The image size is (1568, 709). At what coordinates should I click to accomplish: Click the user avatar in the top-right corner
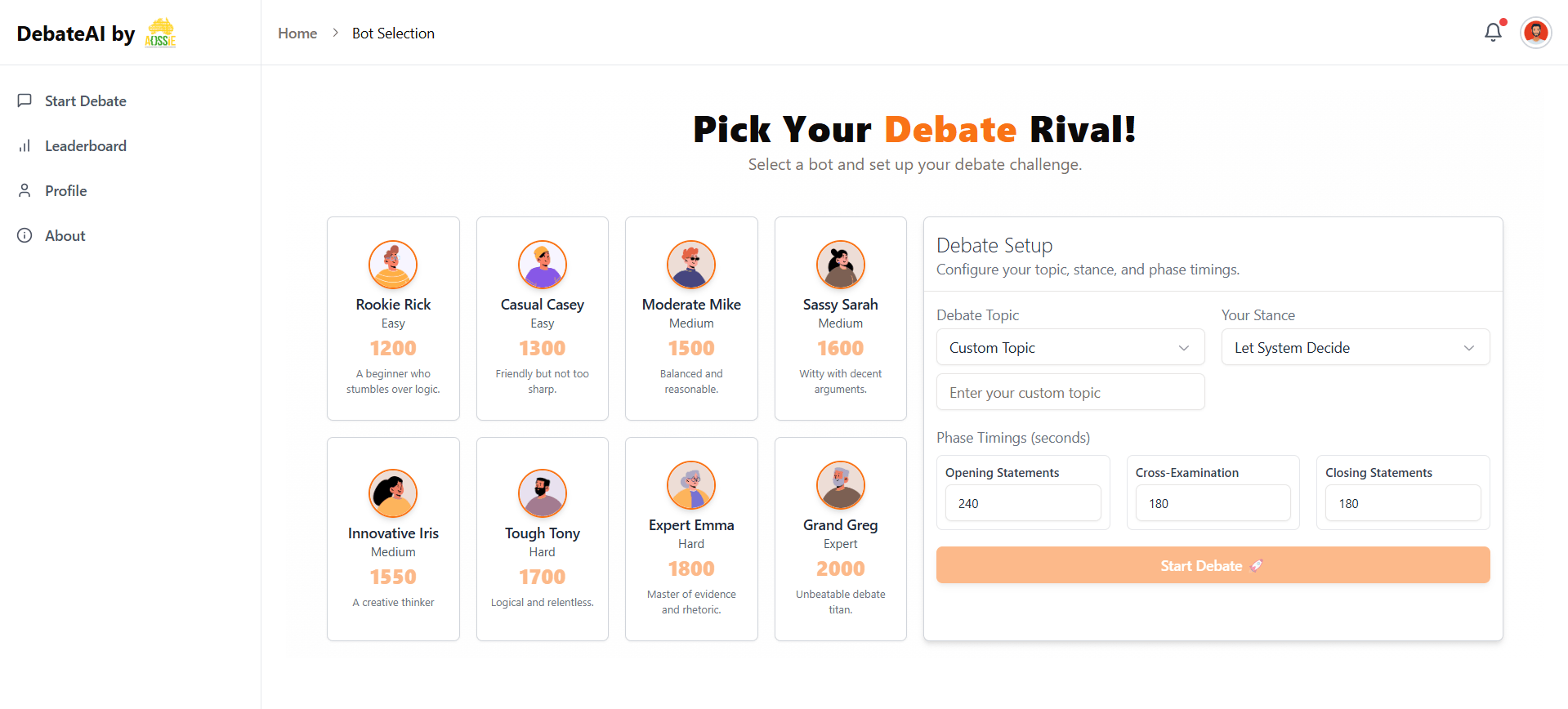[1535, 33]
